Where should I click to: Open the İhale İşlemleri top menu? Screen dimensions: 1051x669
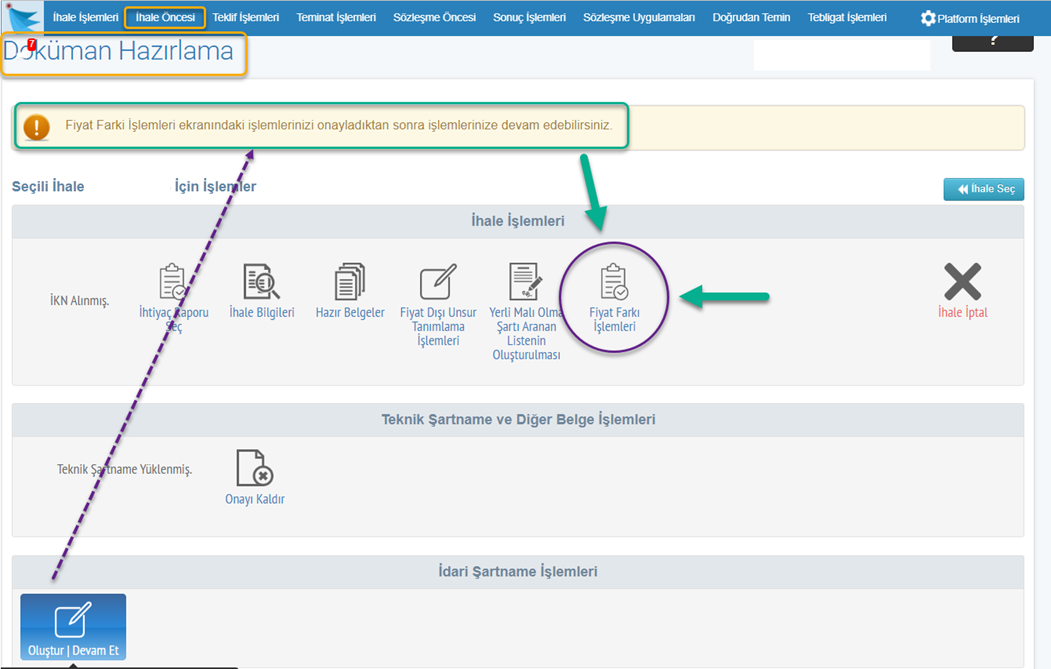85,18
